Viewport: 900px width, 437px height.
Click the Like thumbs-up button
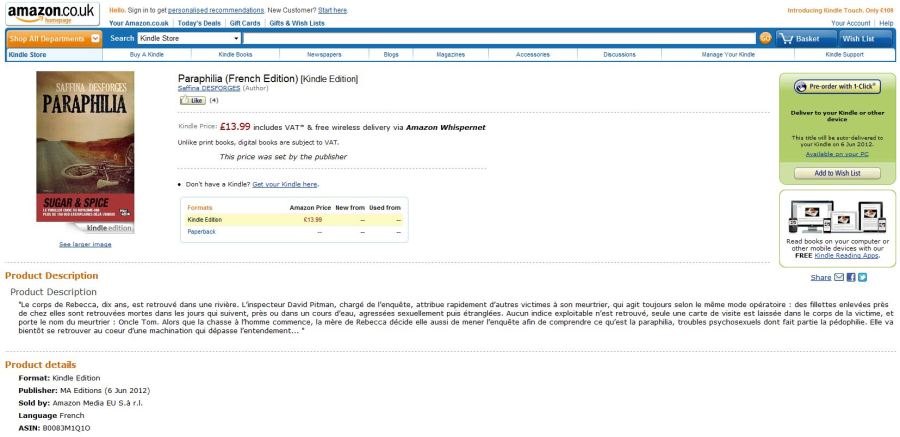click(191, 101)
